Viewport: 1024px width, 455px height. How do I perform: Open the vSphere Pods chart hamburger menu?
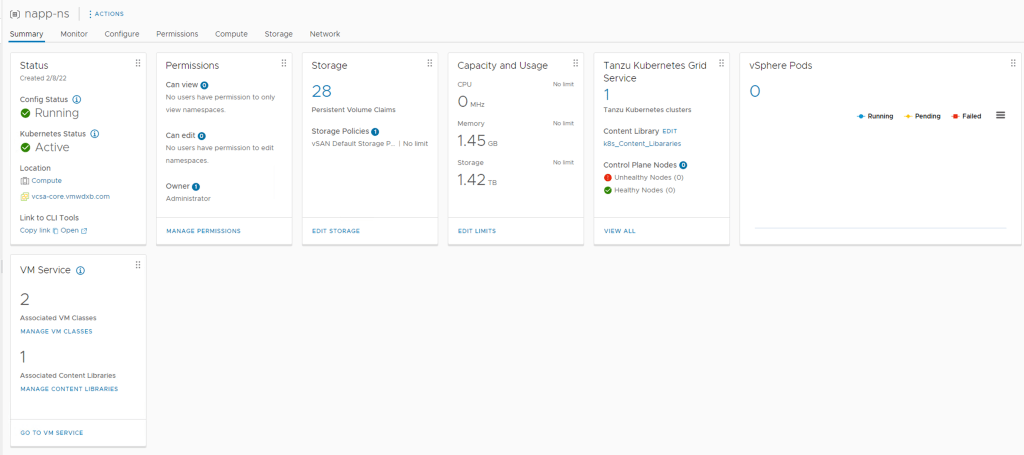(x=1000, y=116)
